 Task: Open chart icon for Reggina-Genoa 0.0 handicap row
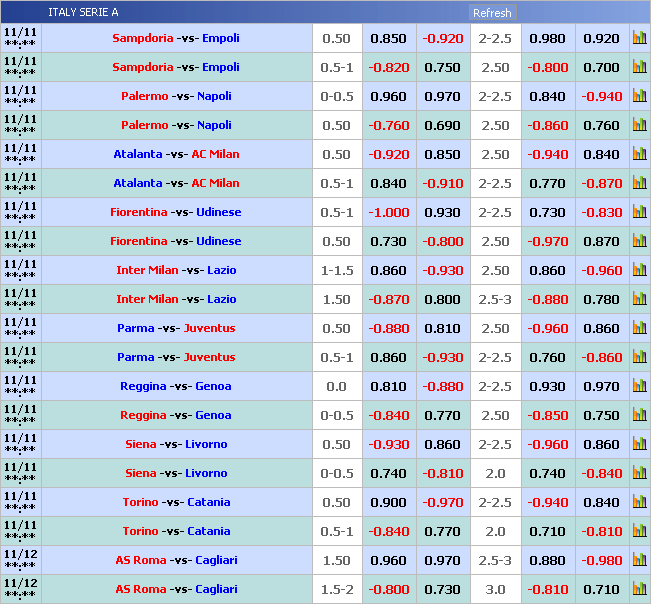639,387
